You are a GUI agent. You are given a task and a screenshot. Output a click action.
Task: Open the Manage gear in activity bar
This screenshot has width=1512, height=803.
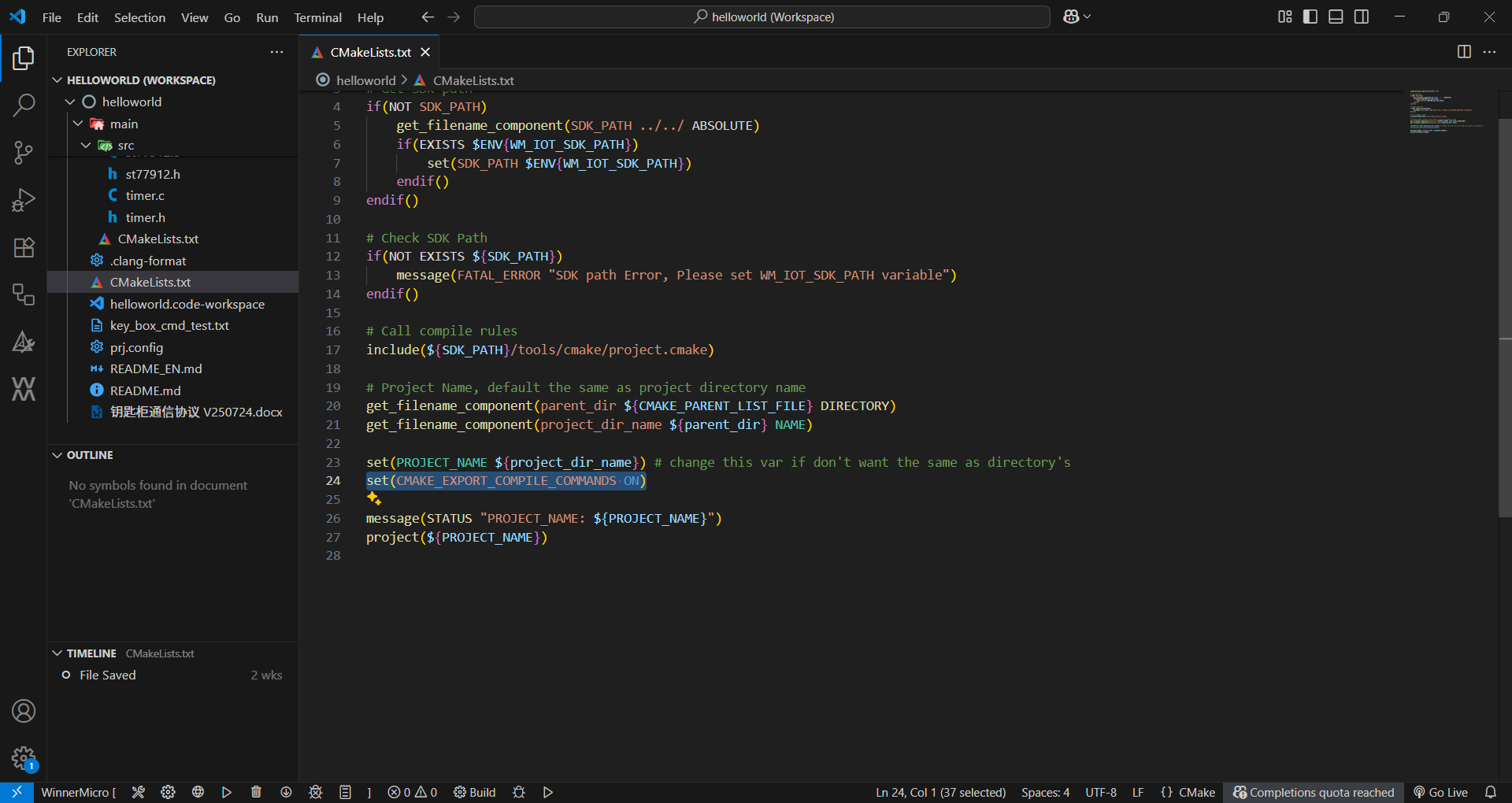tap(24, 758)
